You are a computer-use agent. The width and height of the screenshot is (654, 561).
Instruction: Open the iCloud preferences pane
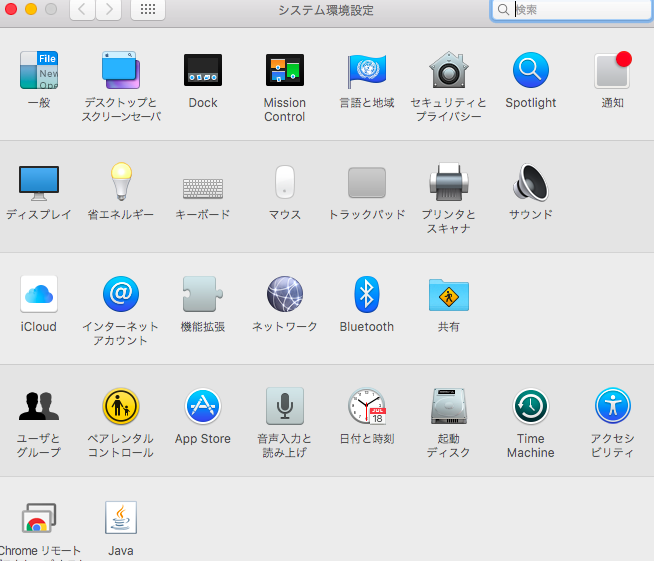click(39, 294)
